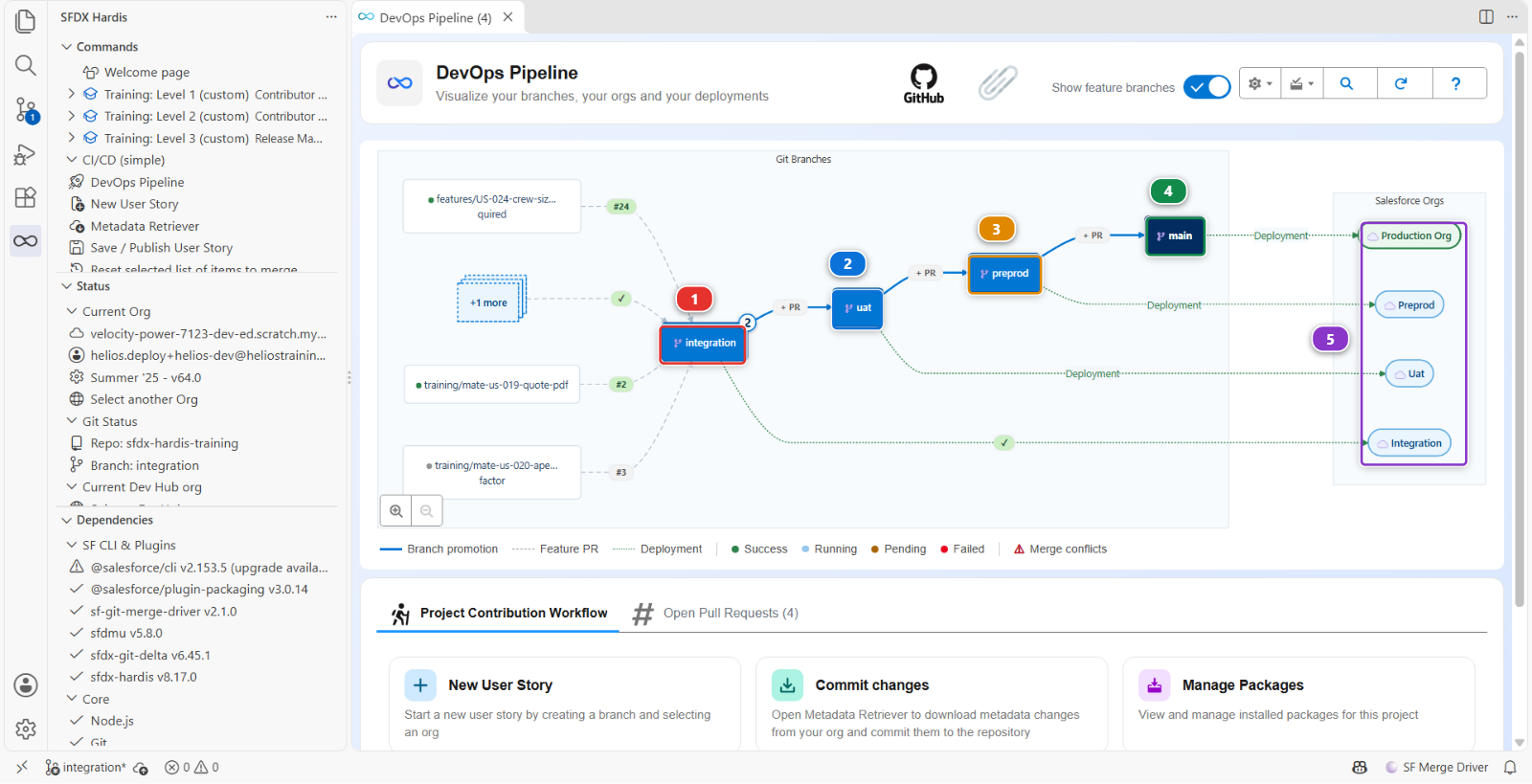Collapse the CI/CD (simple) section
Screen dimensions: 1532x784
pyautogui.click(x=72, y=160)
